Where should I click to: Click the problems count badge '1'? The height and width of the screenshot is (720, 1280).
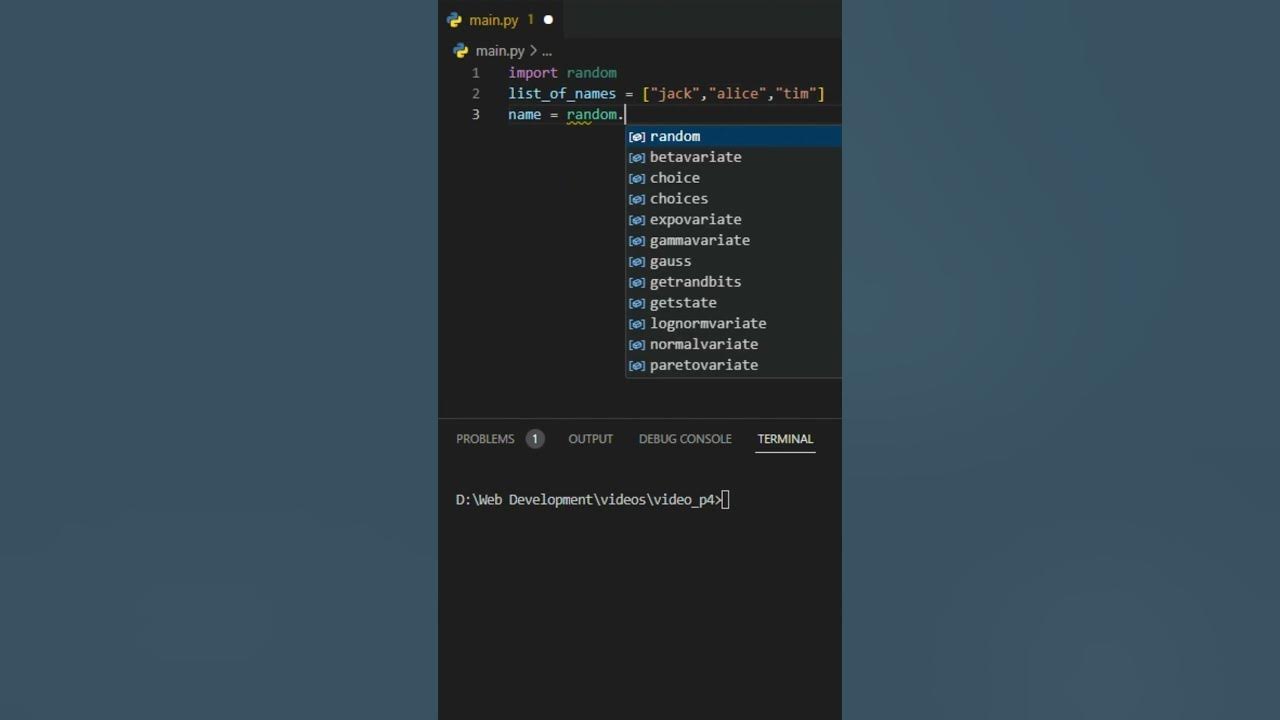(535, 439)
